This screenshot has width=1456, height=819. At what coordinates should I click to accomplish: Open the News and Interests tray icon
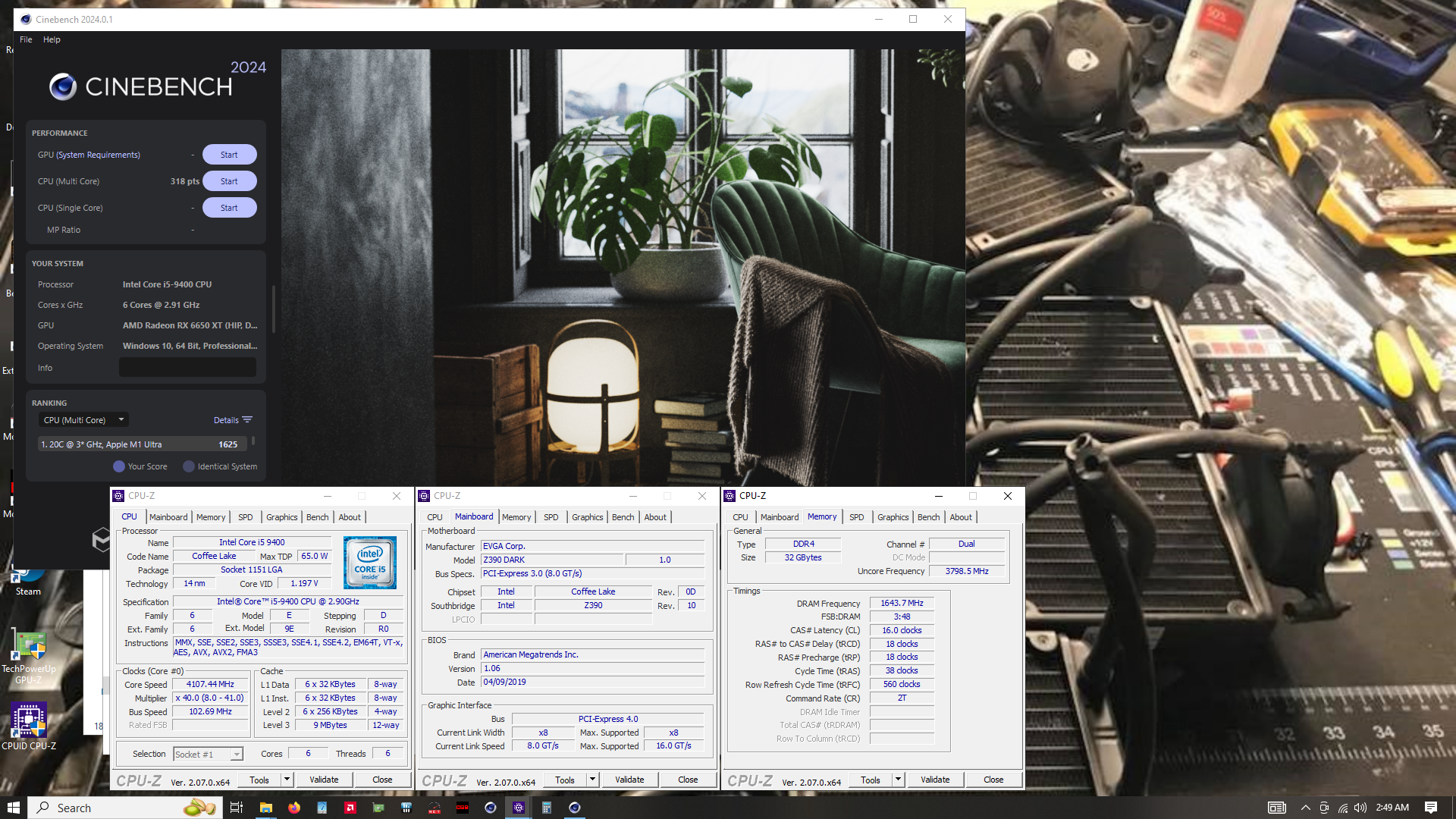point(1277,808)
